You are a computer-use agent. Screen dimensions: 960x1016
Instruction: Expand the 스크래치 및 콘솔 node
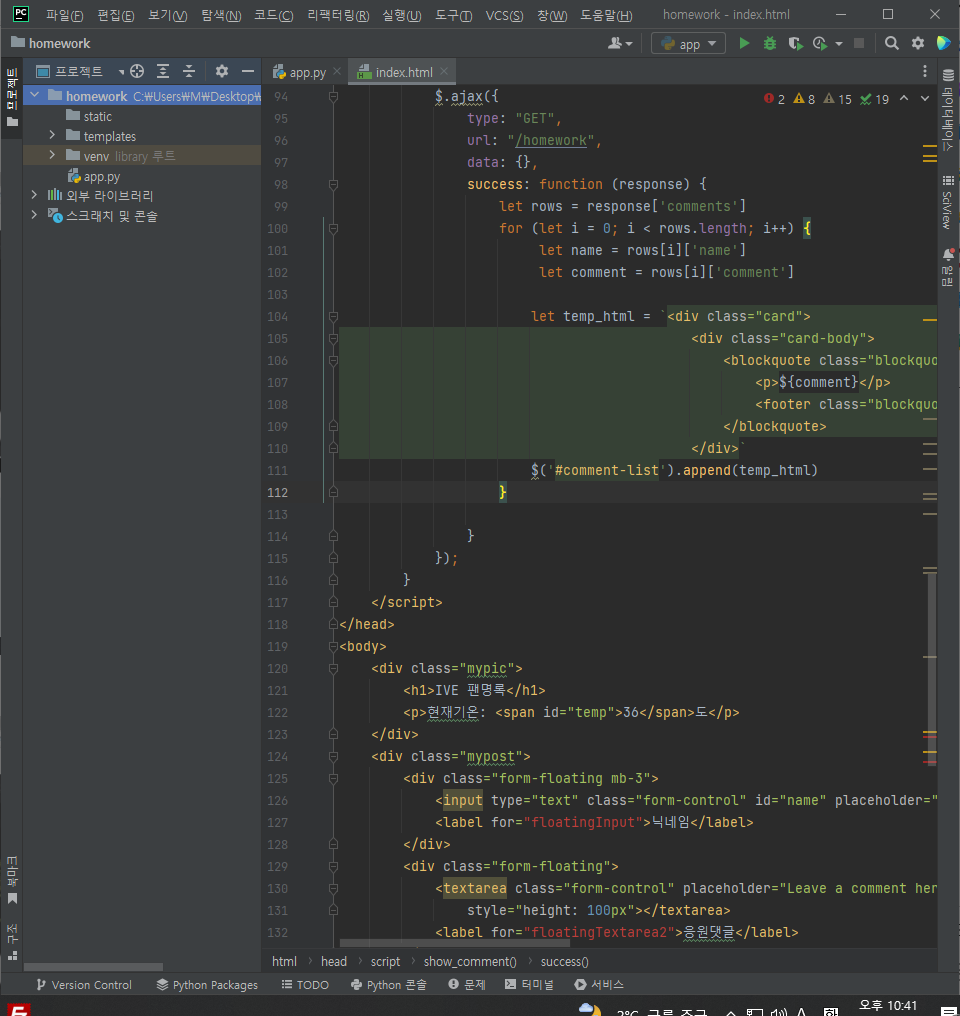34,214
